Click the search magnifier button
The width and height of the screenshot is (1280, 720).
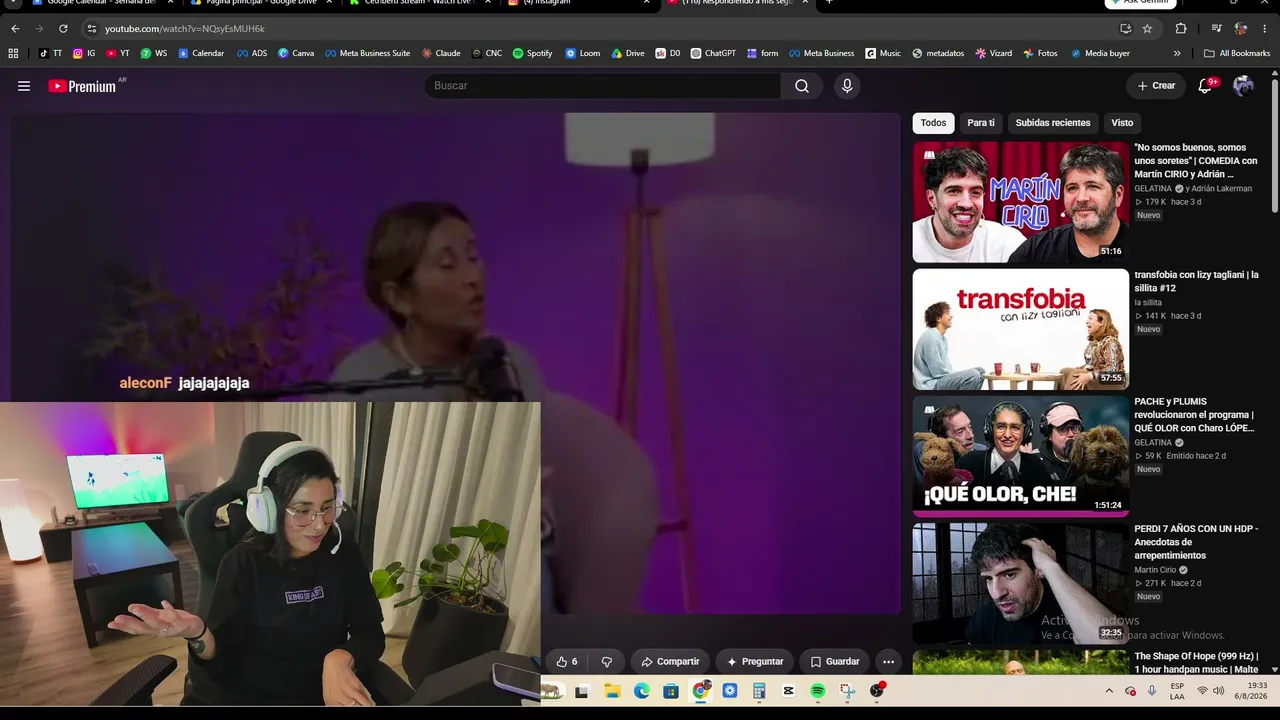(802, 86)
